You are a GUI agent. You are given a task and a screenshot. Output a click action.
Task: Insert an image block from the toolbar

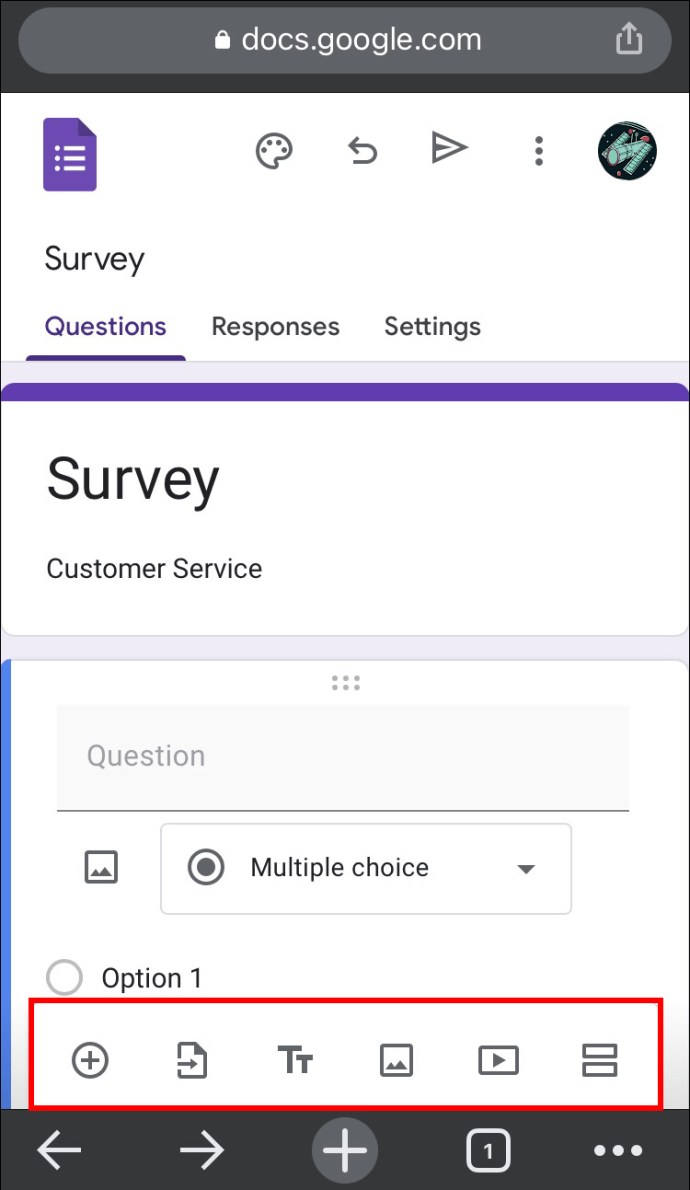coord(396,1060)
